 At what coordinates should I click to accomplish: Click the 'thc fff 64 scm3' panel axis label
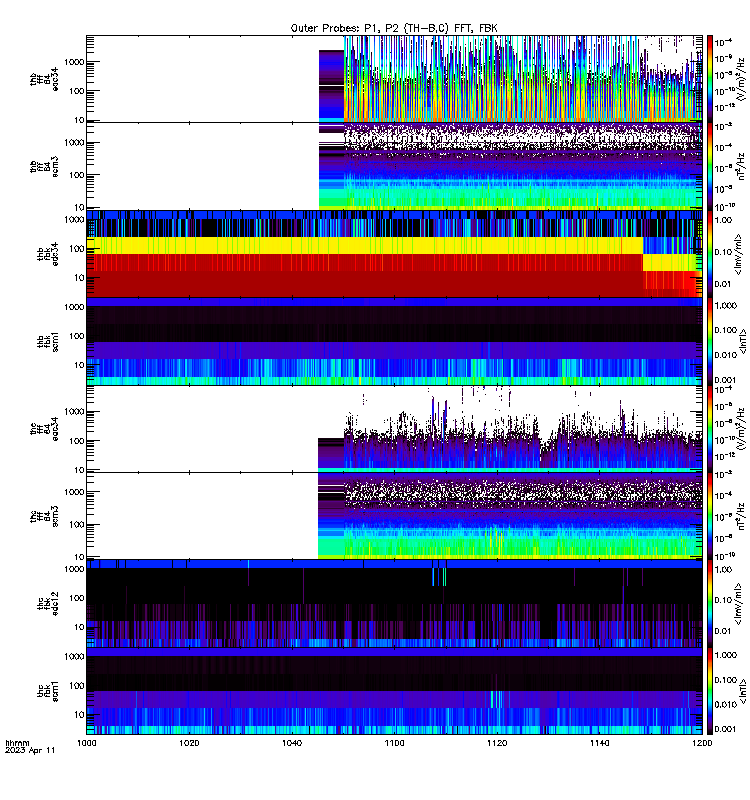click(44, 516)
